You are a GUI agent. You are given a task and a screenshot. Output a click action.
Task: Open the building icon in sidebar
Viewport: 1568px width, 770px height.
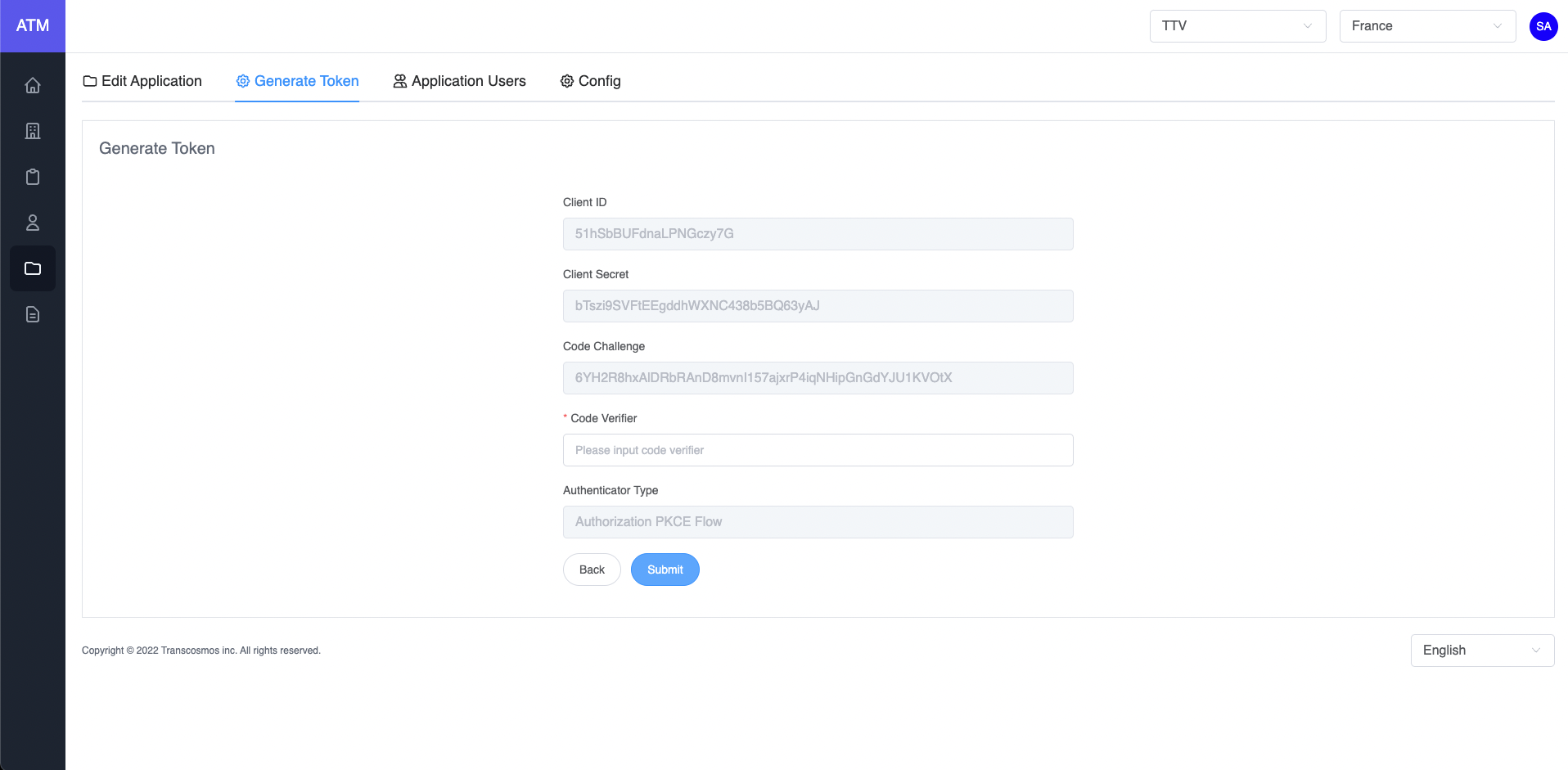(33, 131)
